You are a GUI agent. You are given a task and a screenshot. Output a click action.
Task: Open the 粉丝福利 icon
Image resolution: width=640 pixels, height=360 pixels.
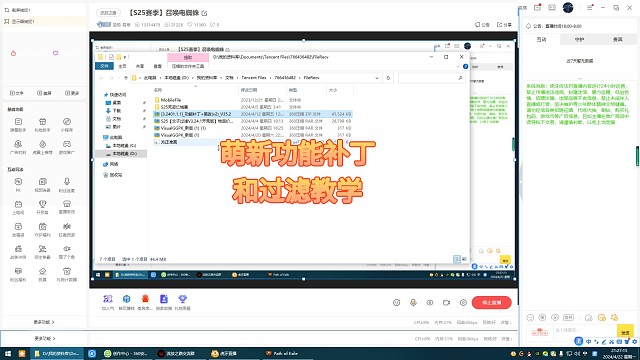[x=18, y=271]
